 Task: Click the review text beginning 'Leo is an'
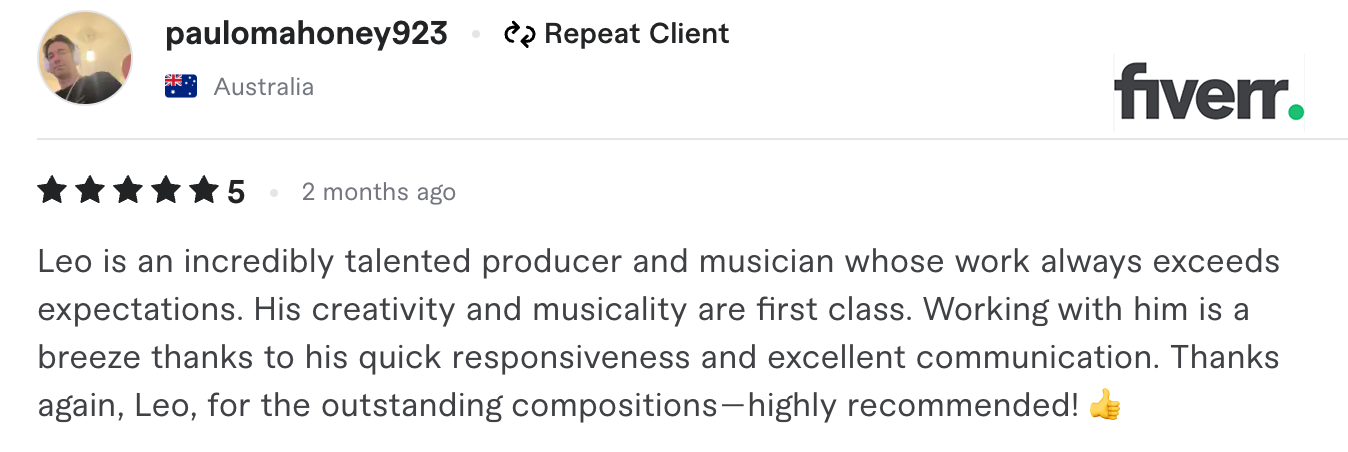659,333
